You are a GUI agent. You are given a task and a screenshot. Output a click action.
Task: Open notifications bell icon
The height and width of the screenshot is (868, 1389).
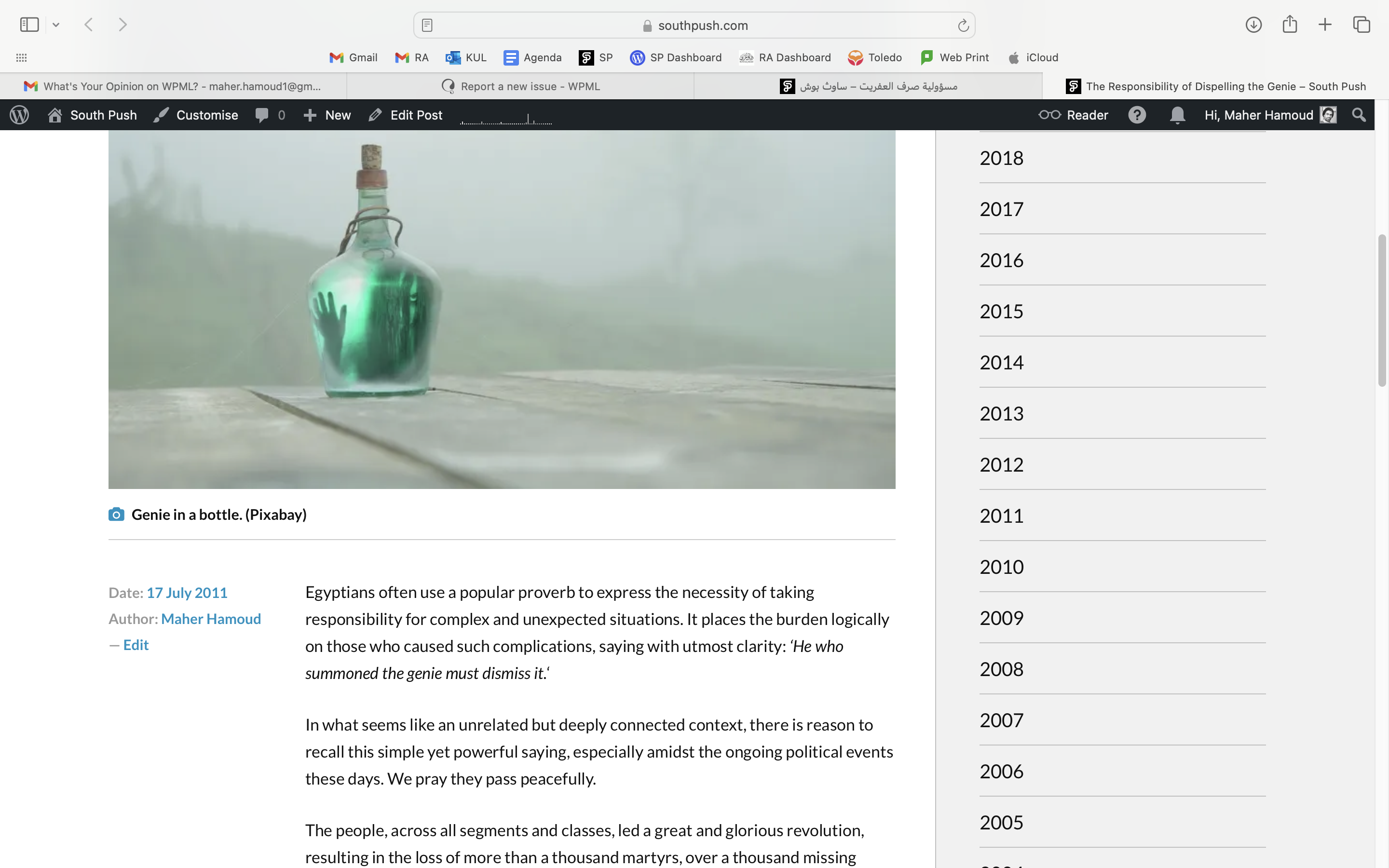pyautogui.click(x=1177, y=115)
